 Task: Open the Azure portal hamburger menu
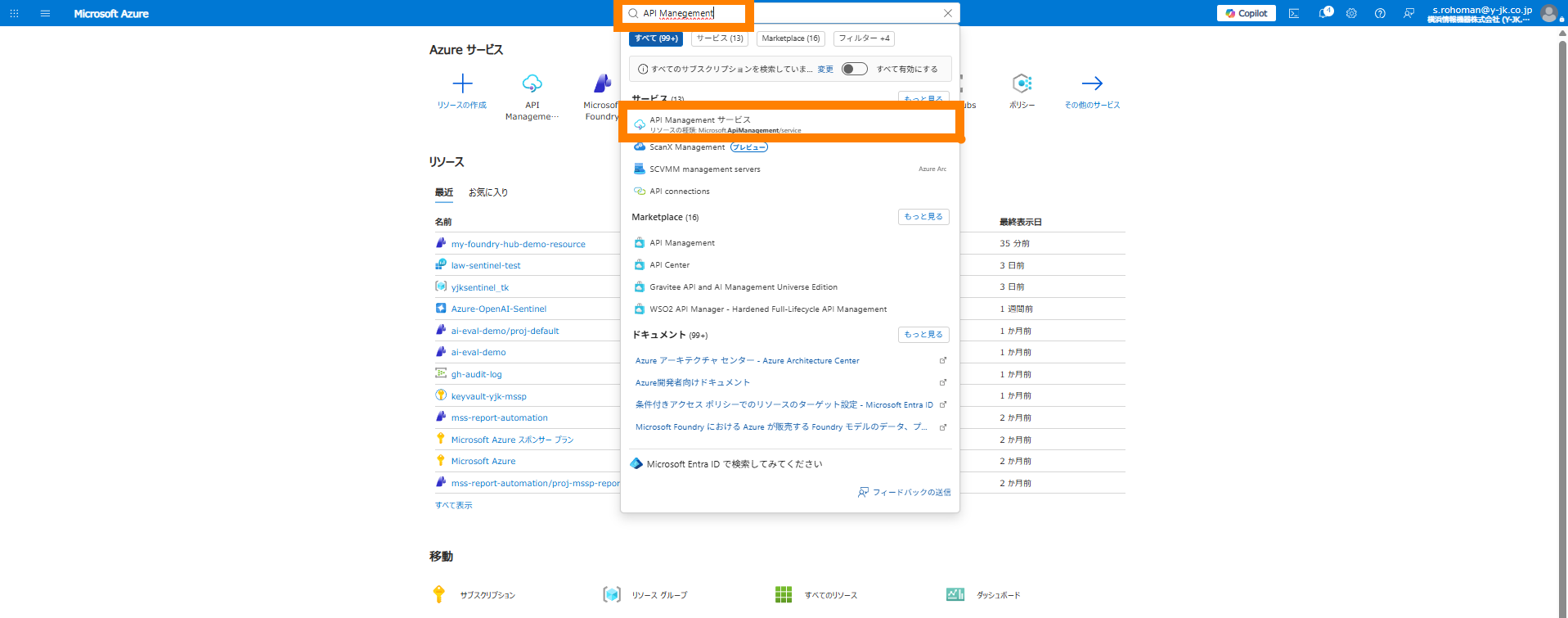pyautogui.click(x=45, y=13)
